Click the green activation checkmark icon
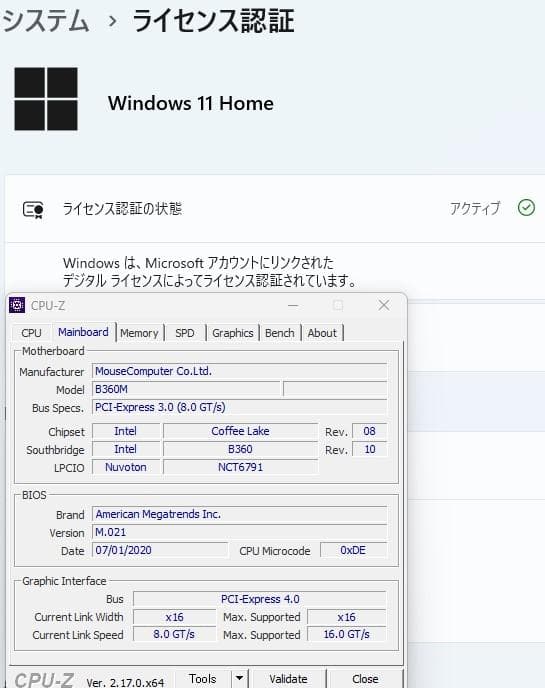The height and width of the screenshot is (688, 545). [526, 208]
